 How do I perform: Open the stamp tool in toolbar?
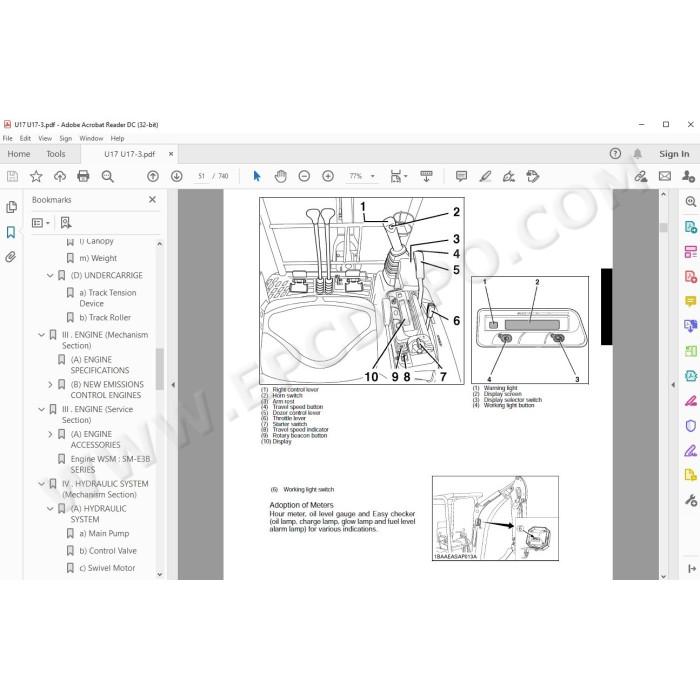533,176
